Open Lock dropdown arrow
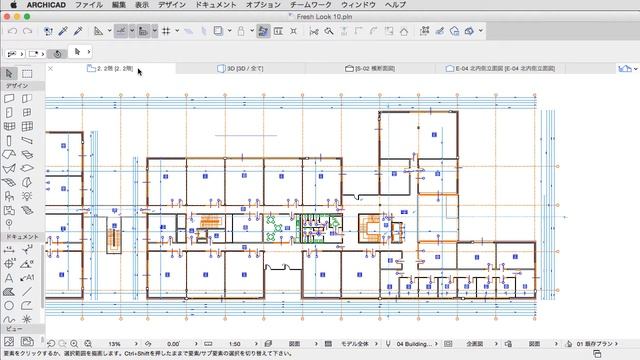 point(252,31)
